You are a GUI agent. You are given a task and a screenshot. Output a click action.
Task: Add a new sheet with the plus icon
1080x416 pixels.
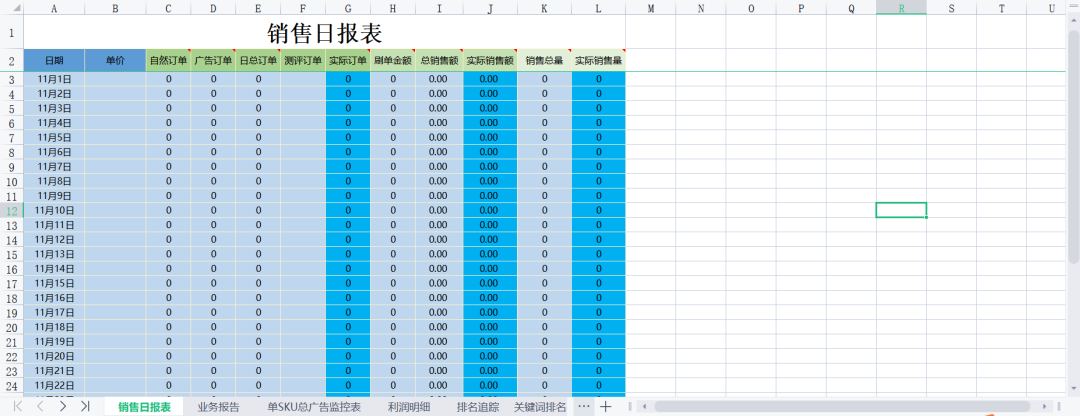tap(605, 407)
